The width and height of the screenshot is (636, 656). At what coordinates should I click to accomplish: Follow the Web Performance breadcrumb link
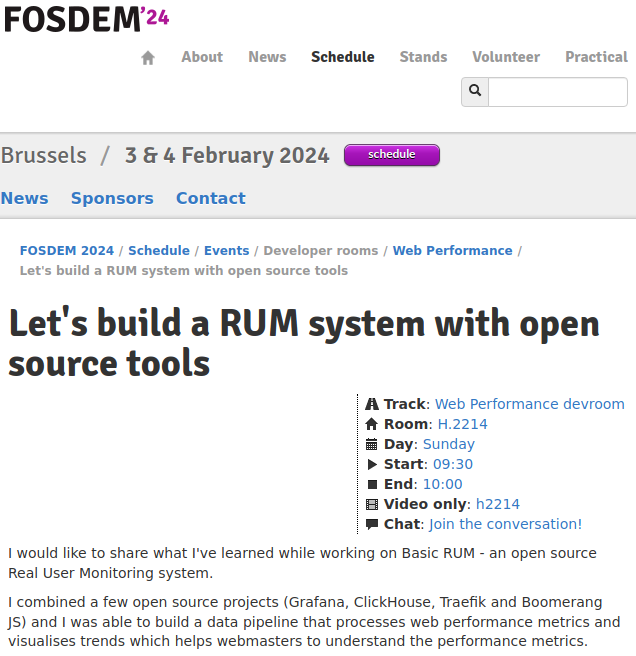coord(453,251)
